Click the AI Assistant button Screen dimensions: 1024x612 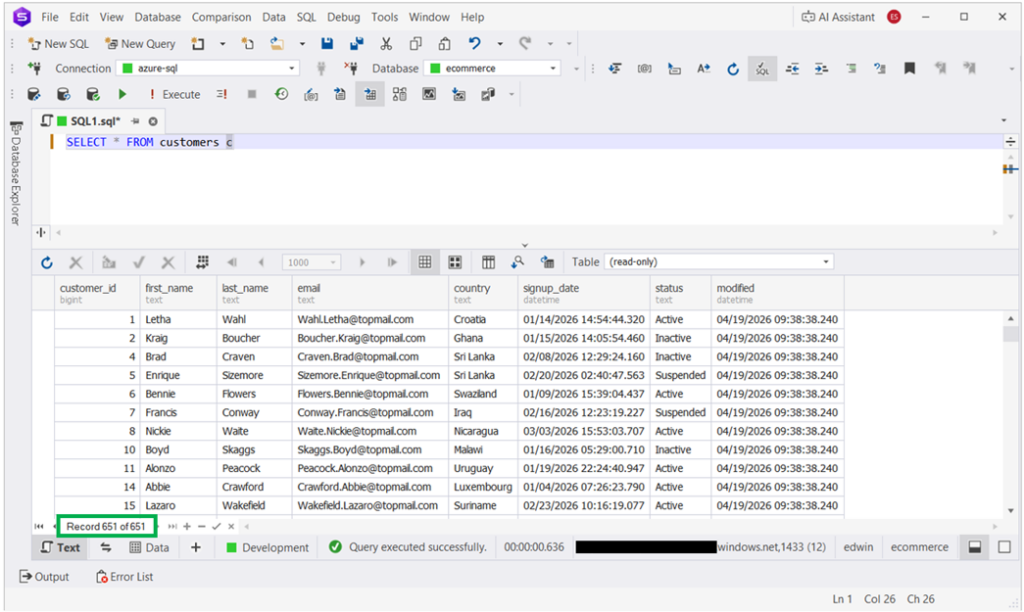[839, 17]
